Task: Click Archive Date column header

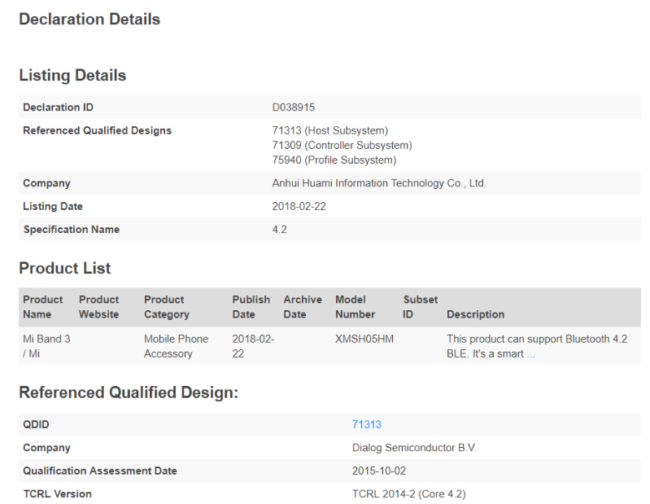Action: [x=303, y=307]
